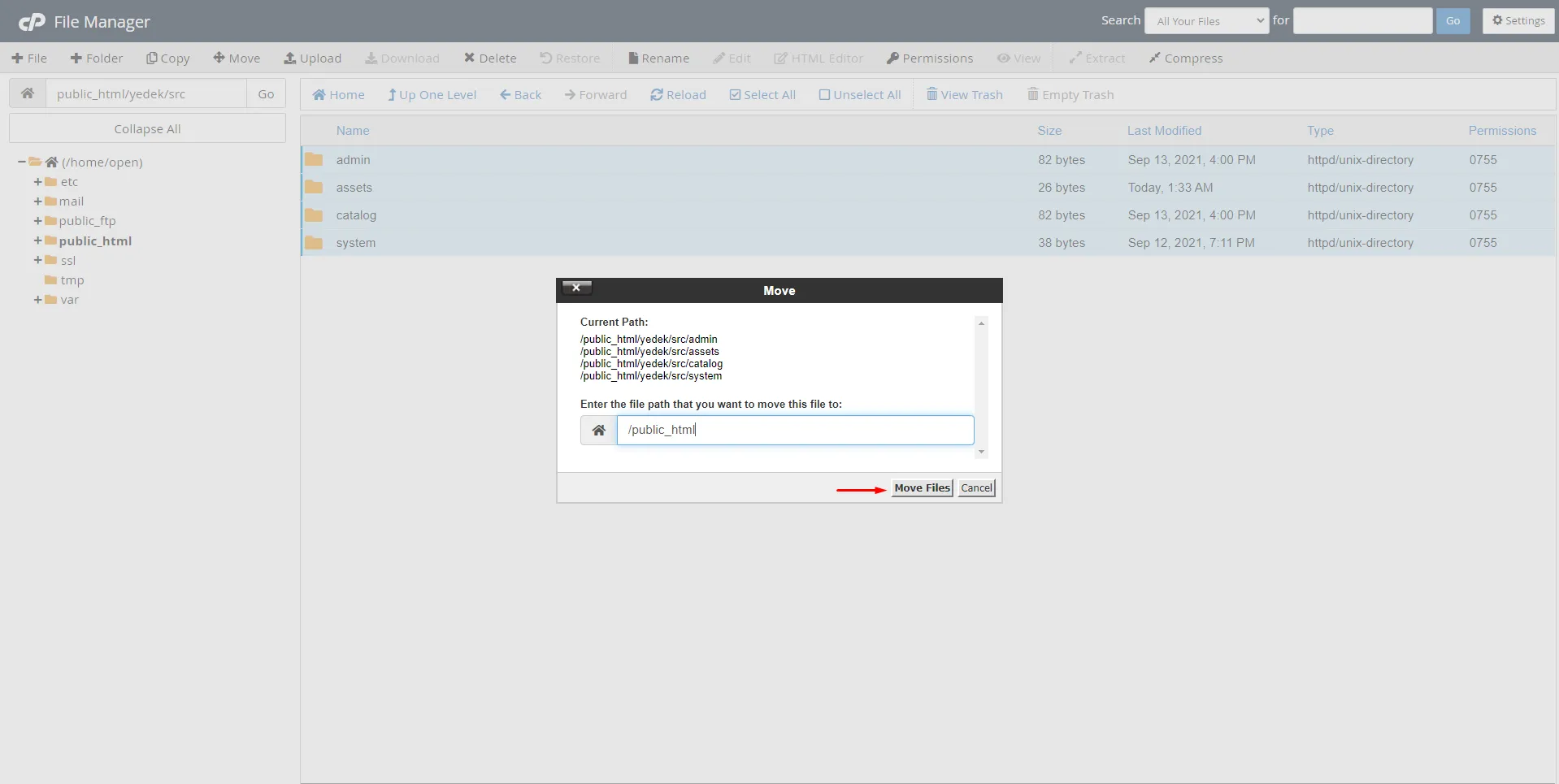
Task: Click Unselect All checkbox option
Action: point(859,95)
